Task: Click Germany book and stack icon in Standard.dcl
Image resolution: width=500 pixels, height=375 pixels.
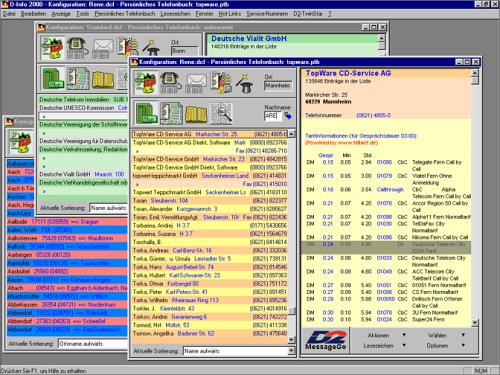Action: point(127,47)
